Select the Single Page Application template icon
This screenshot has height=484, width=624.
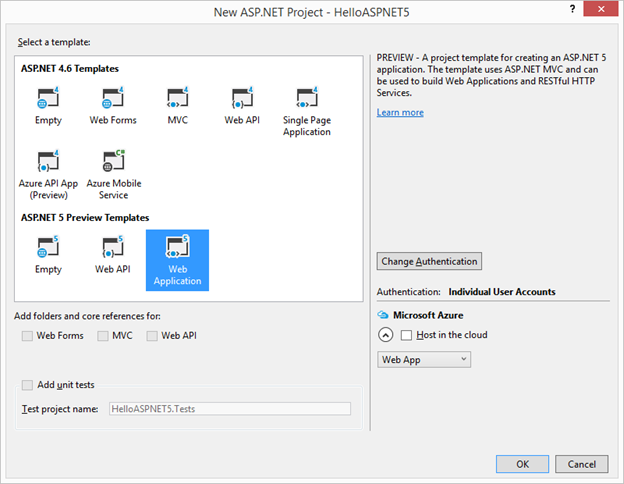point(307,98)
